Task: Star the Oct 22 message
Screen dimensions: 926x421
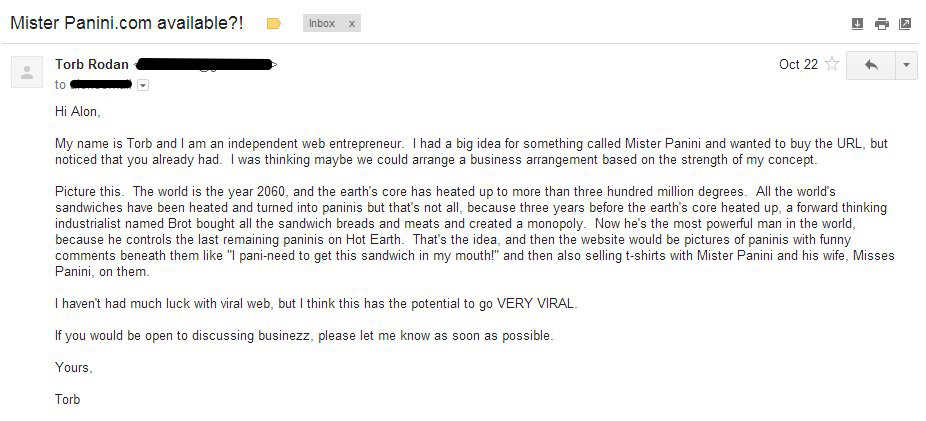Action: (x=832, y=64)
